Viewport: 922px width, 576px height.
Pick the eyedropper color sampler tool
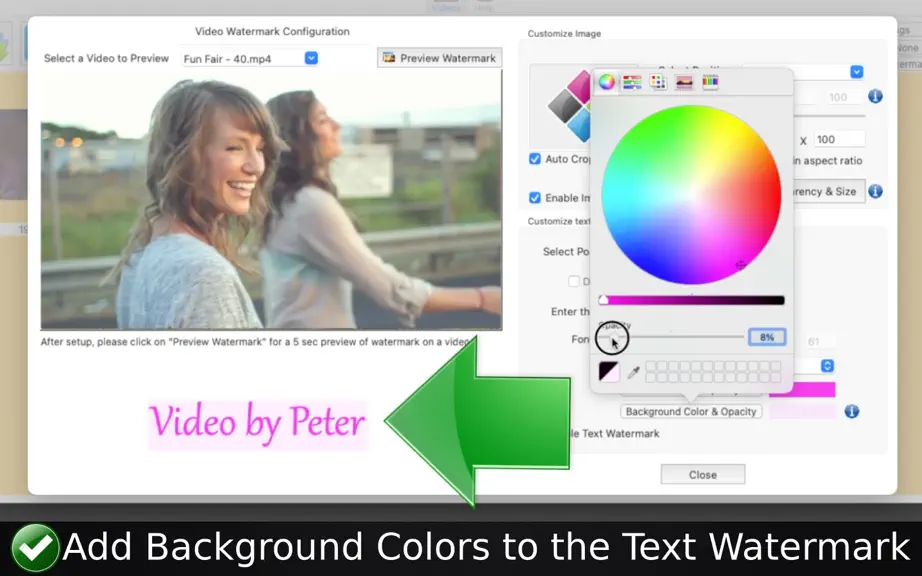pyautogui.click(x=633, y=372)
